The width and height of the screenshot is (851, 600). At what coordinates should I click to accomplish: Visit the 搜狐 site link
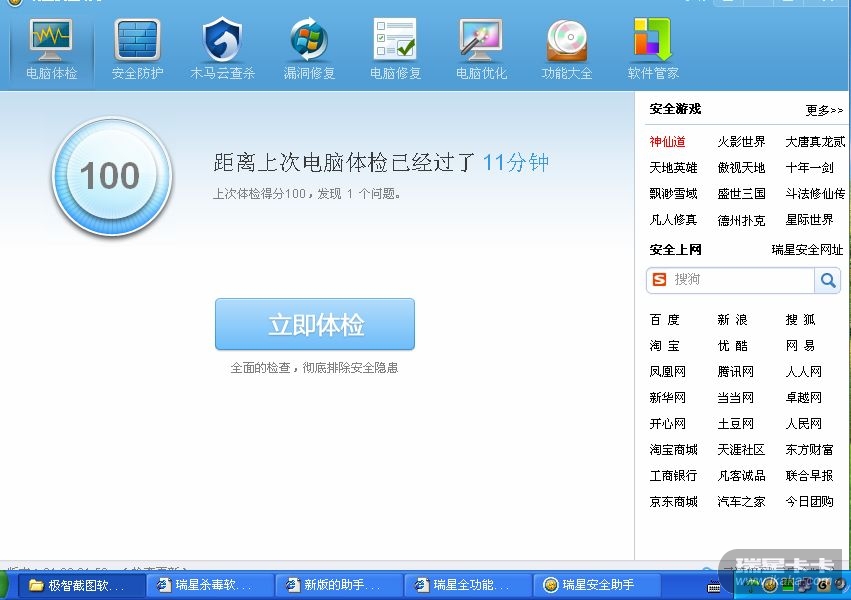click(801, 320)
